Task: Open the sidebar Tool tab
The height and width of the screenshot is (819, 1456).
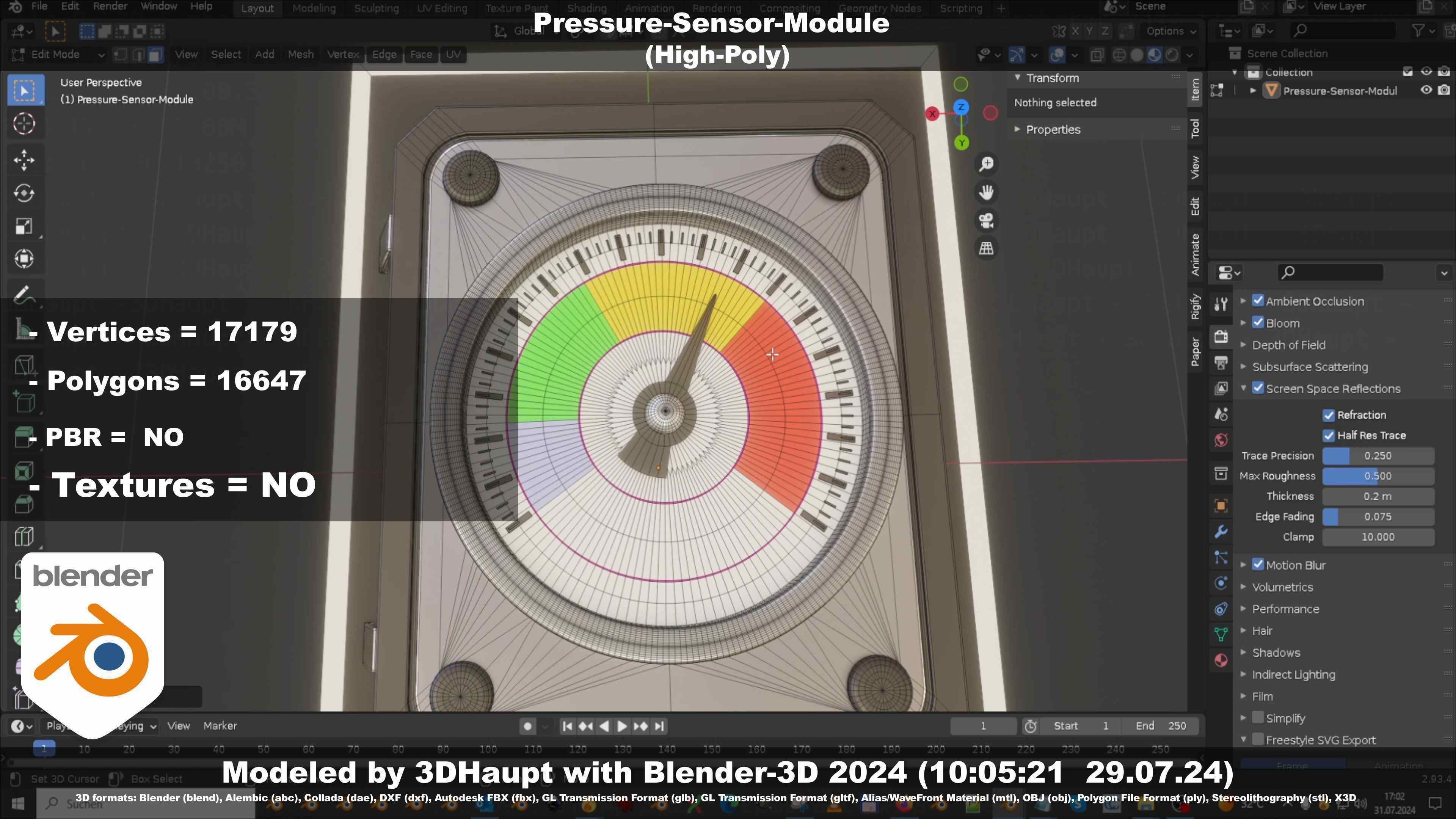Action: click(1195, 128)
